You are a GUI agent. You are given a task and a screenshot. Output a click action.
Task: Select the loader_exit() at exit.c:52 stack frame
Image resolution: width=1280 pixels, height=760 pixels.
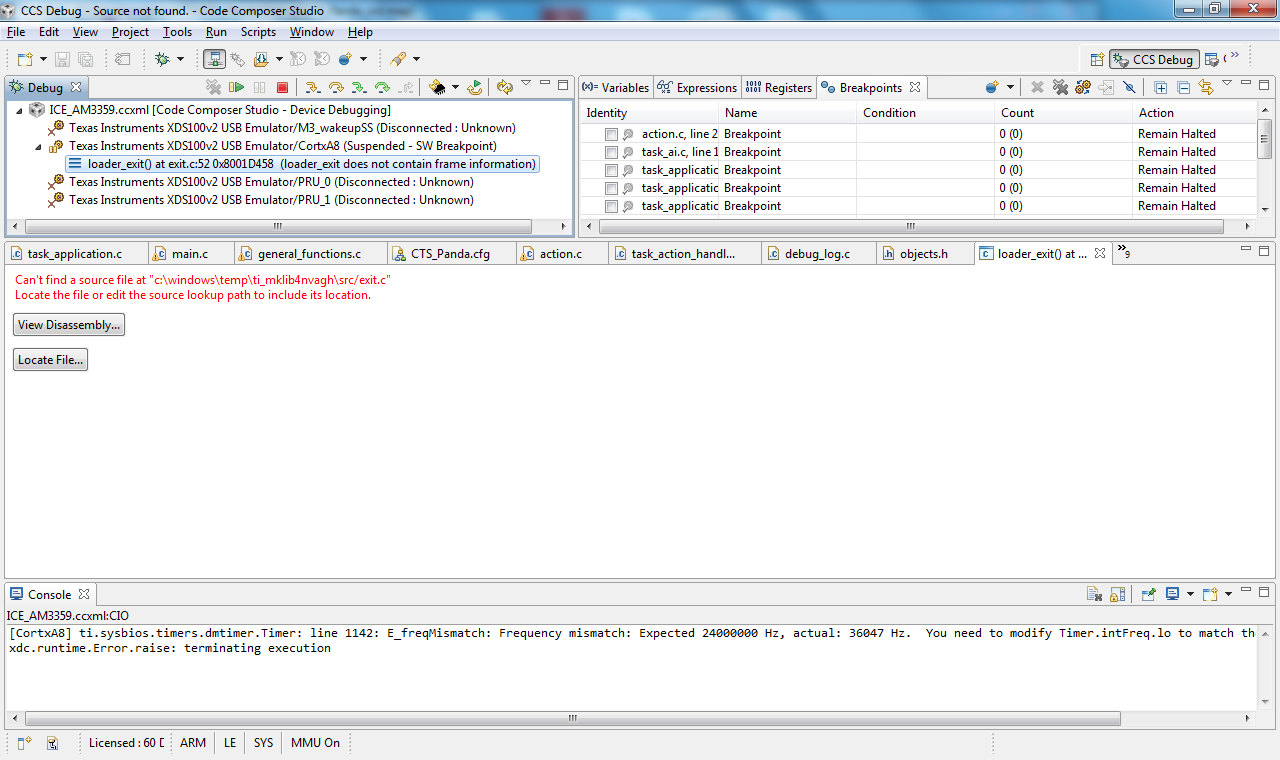click(x=302, y=164)
